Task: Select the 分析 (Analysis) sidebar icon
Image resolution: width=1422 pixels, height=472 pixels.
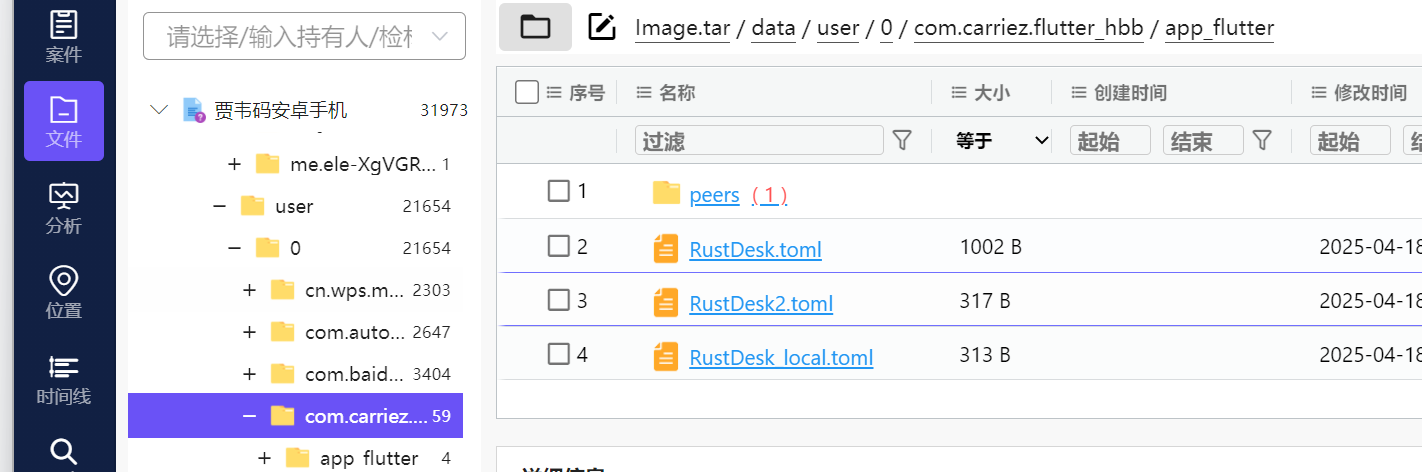Action: (x=64, y=208)
